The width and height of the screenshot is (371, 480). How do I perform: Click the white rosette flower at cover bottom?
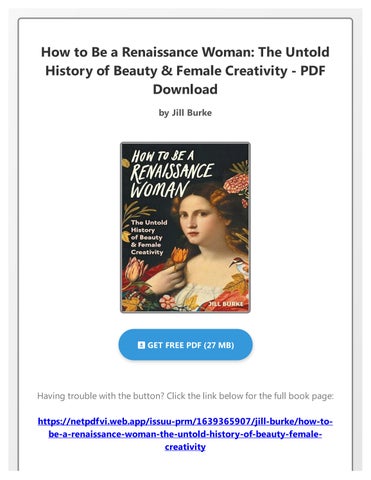(x=167, y=302)
